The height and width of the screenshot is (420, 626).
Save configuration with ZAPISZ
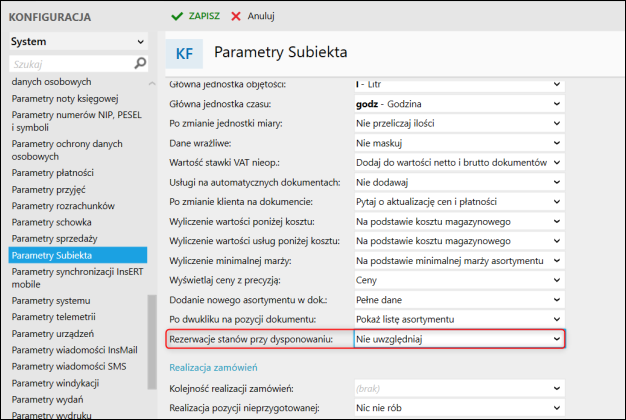coord(196,16)
